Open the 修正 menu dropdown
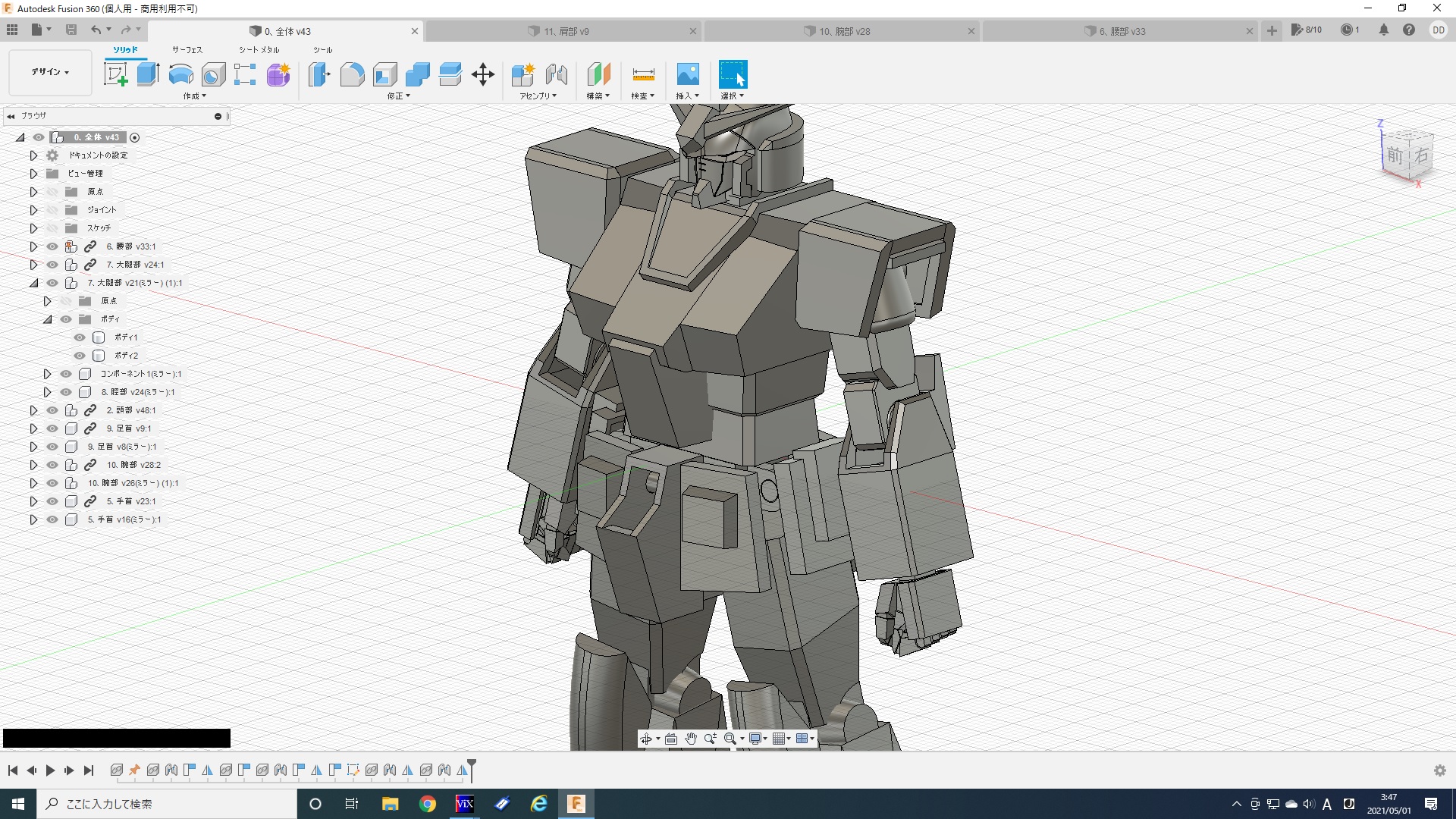The image size is (1456, 819). pyautogui.click(x=398, y=96)
